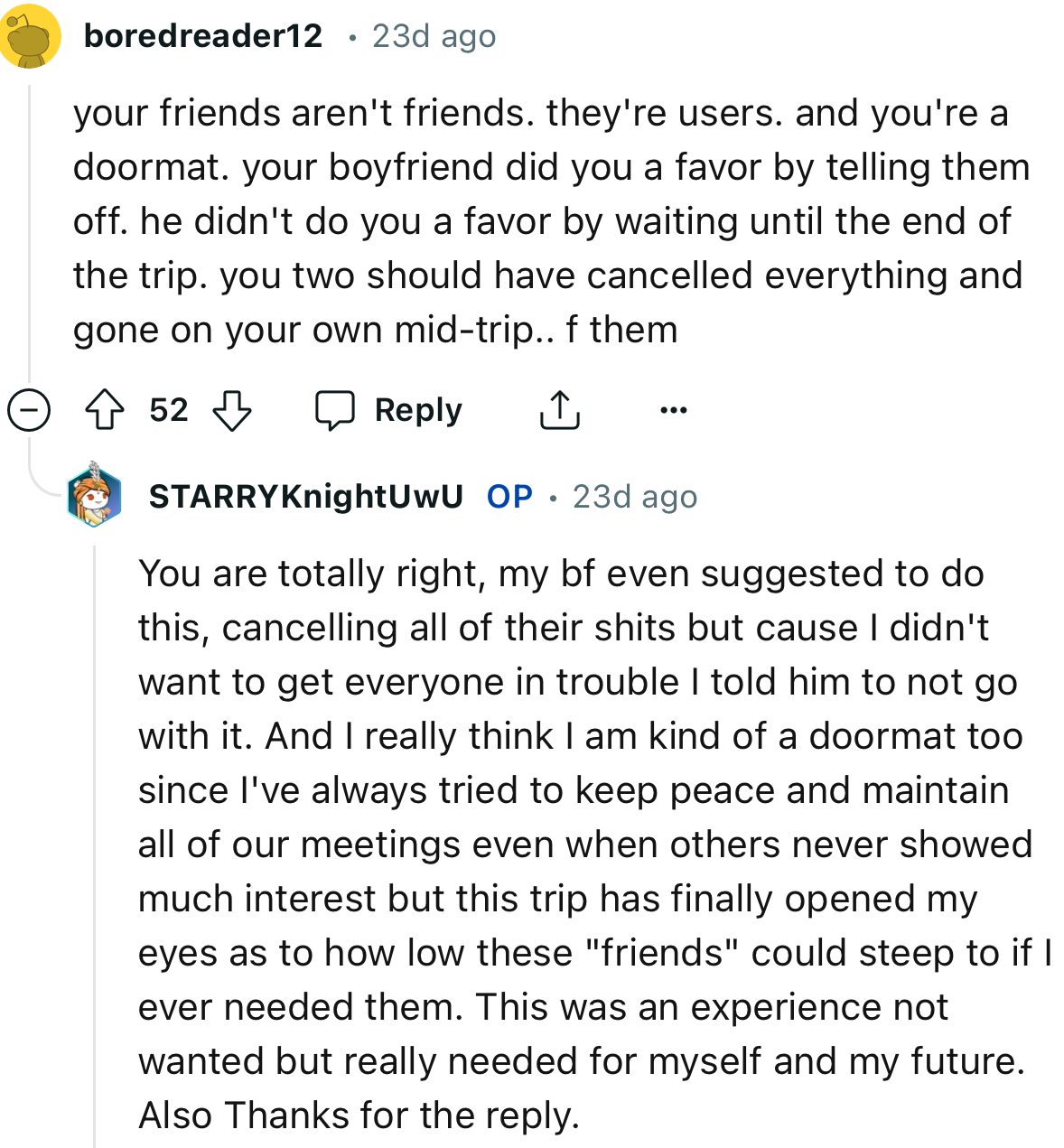Screen dimensions: 1064x1148
Task: Downvote boredreader12's comment
Action: (233, 409)
